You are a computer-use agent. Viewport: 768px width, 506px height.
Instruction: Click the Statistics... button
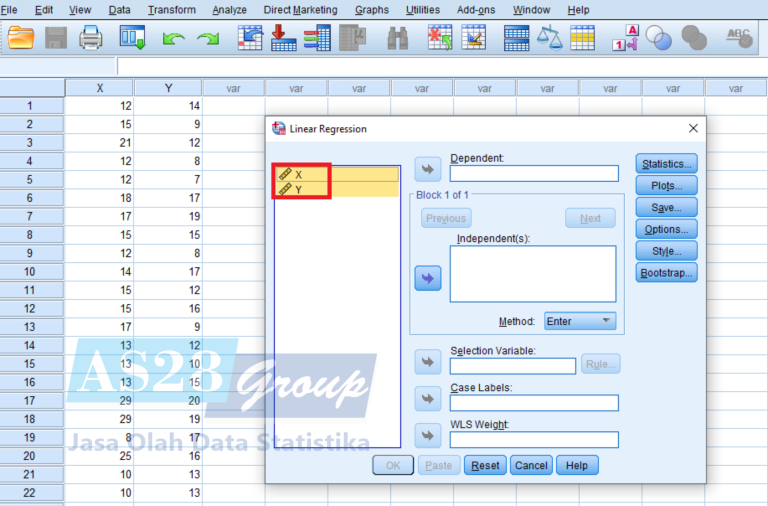click(666, 164)
